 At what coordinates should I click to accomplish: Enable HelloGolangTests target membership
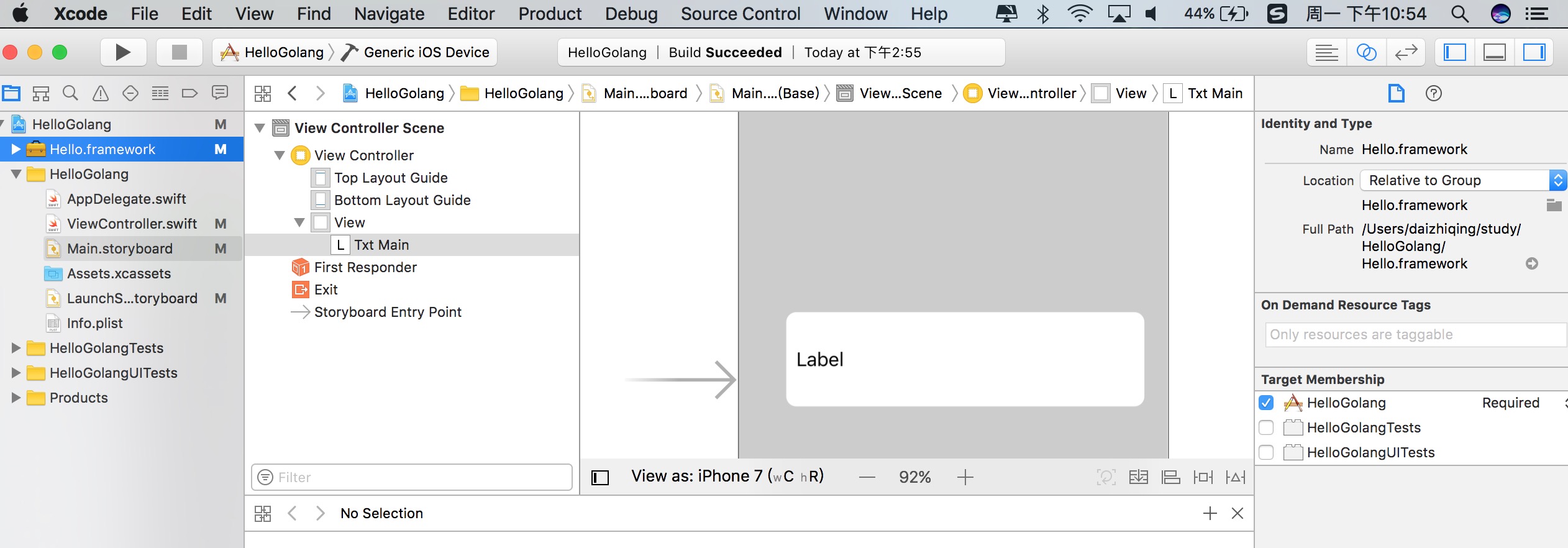1266,427
